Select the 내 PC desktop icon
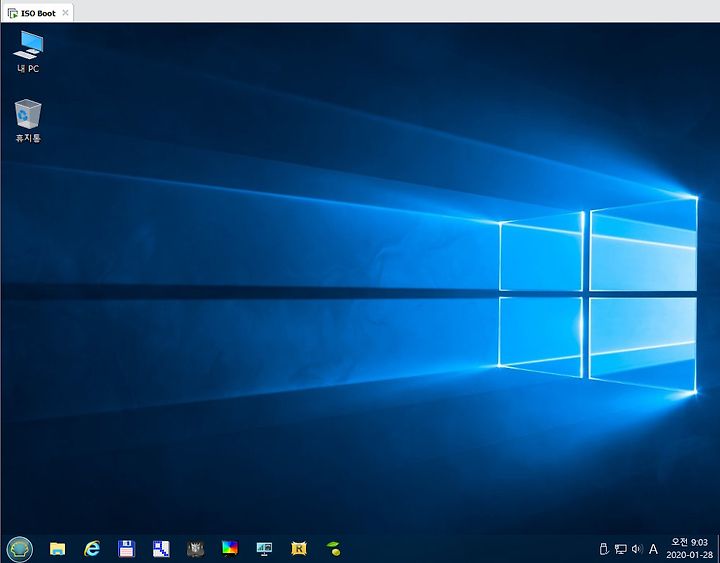This screenshot has width=720, height=563. [28, 52]
